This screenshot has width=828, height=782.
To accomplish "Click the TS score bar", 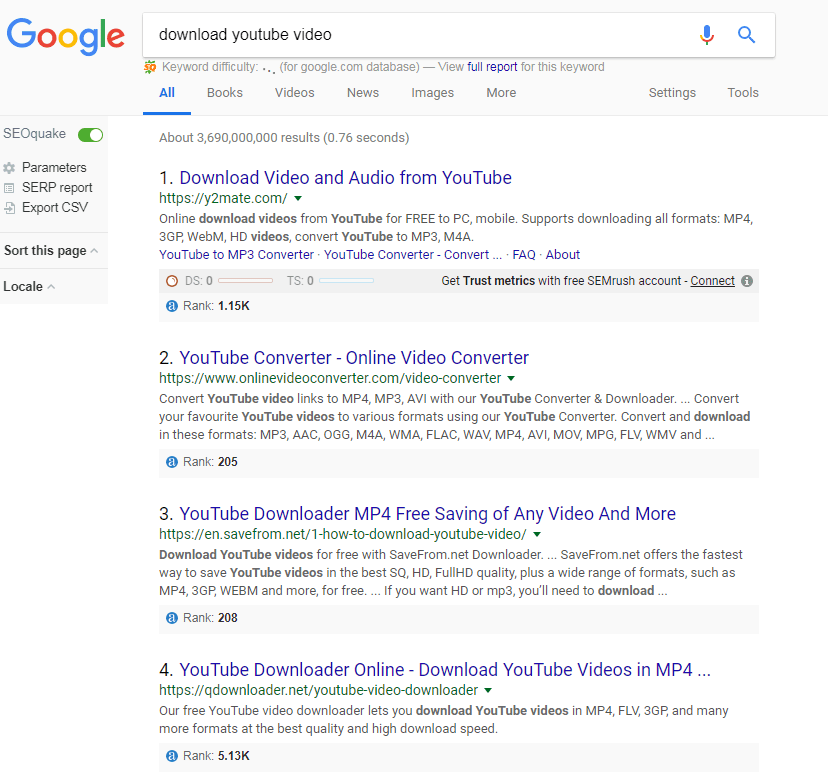I will click(x=346, y=281).
